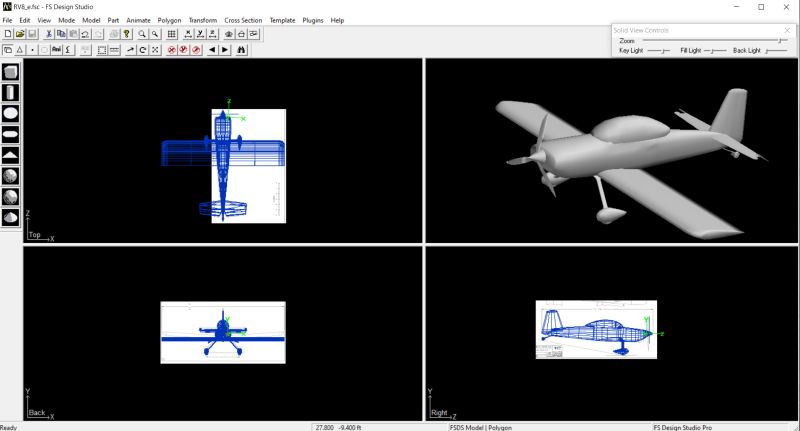Select Polygon mode triangle icon

coord(20,50)
